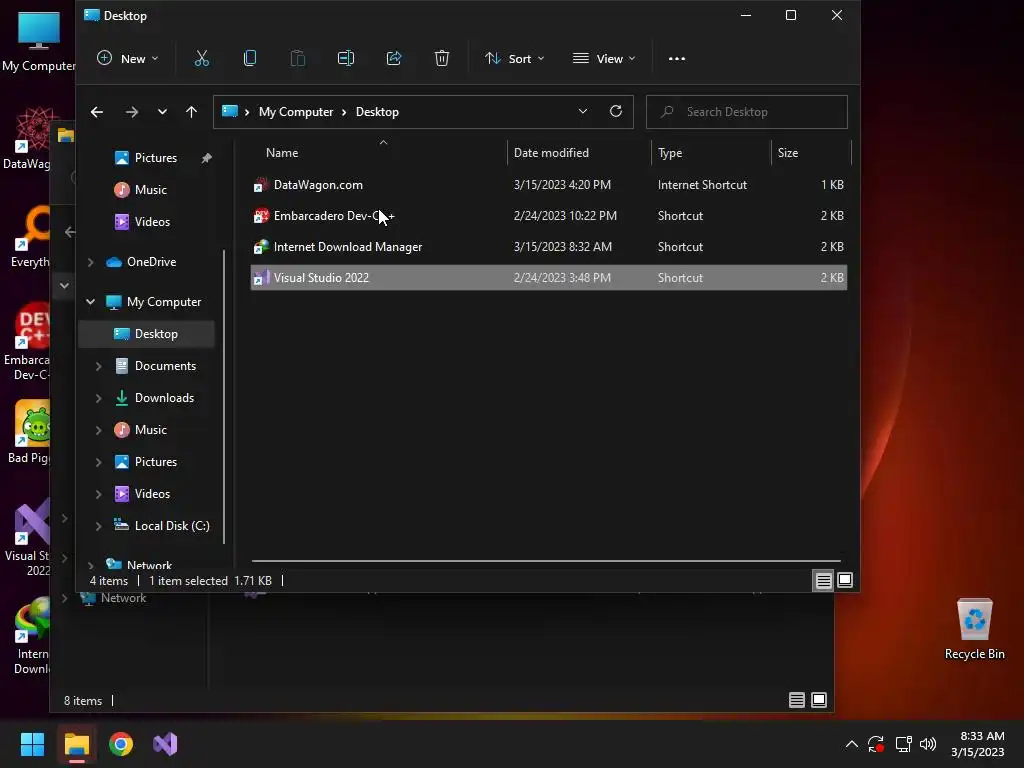Select Visual Studio 2022 file row

[549, 278]
